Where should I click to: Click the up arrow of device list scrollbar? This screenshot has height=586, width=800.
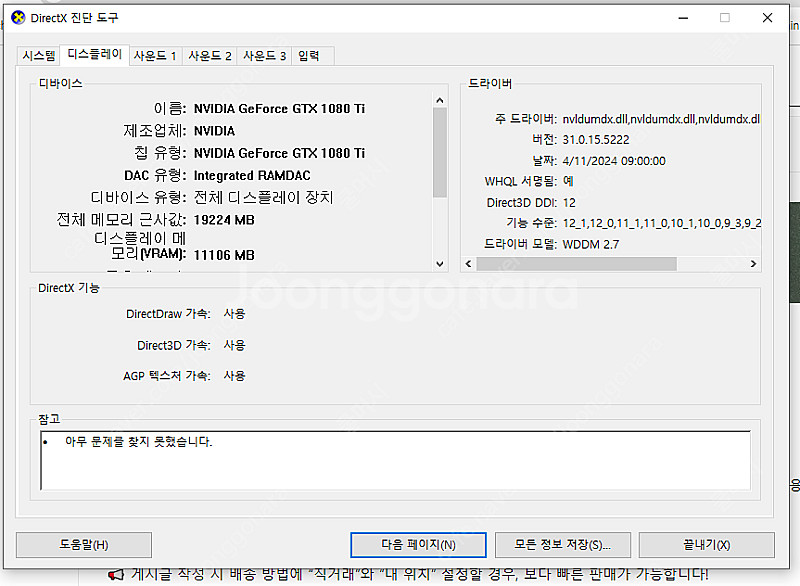pyautogui.click(x=440, y=100)
